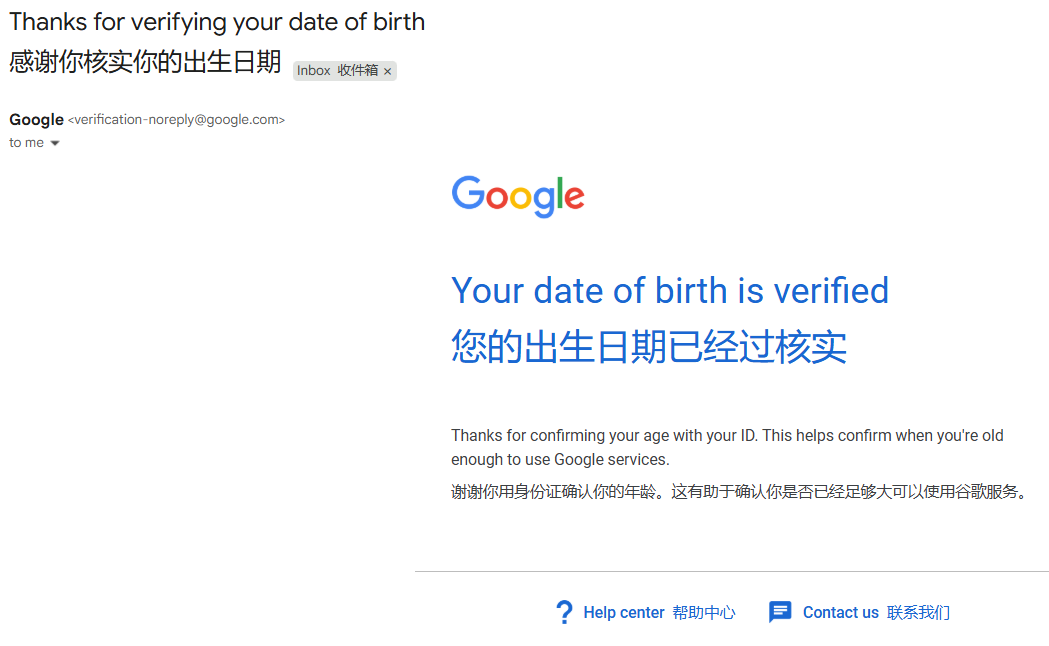
Task: Click the Chinese subject line 感谢你核实你的出生日期
Action: click(x=145, y=62)
